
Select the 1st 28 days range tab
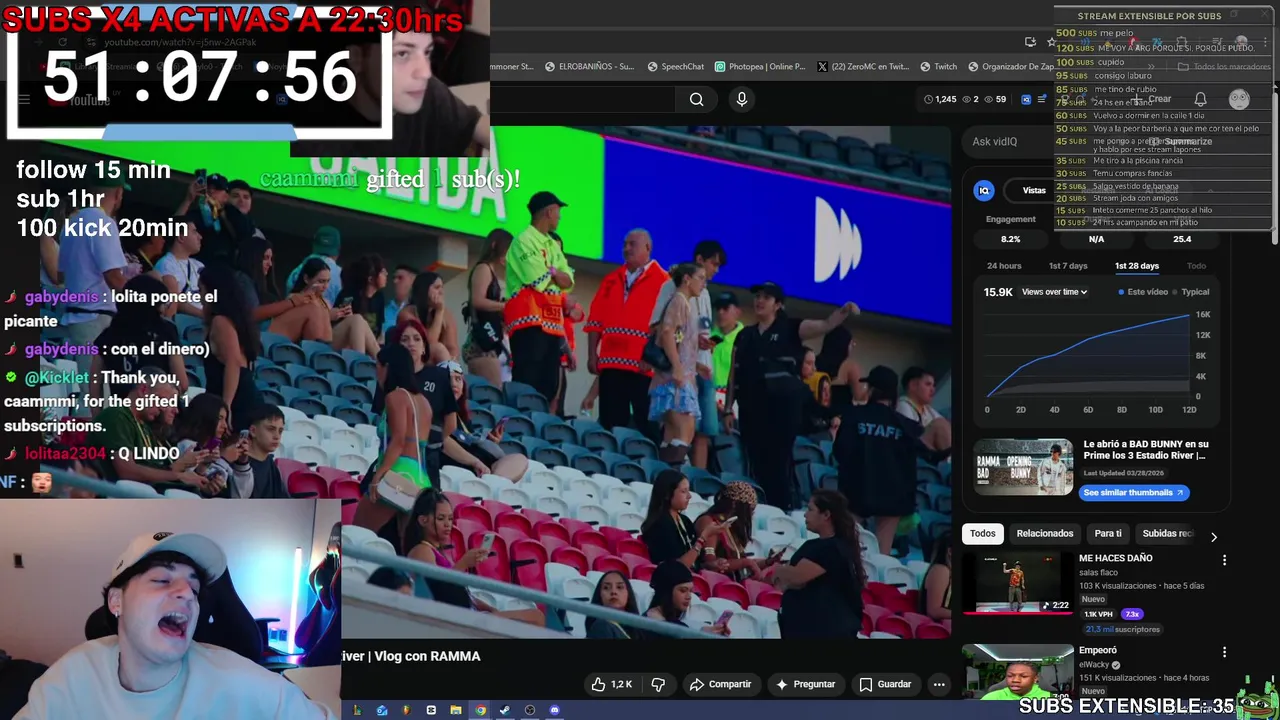pyautogui.click(x=1137, y=266)
